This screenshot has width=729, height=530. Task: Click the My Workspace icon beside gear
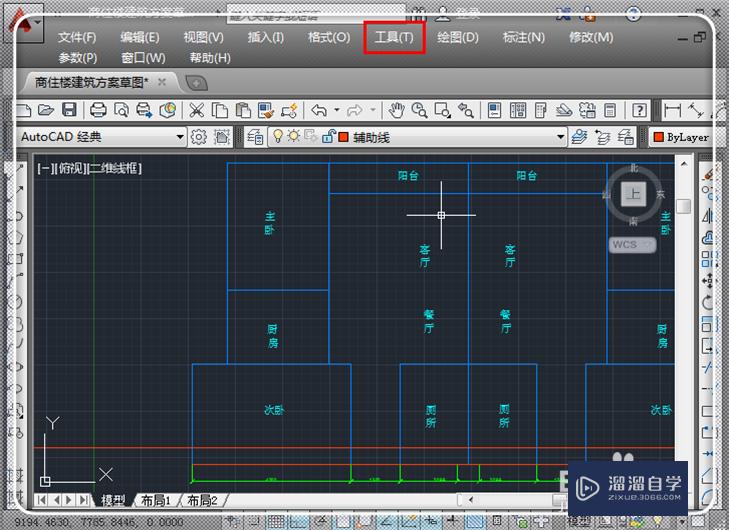click(x=222, y=137)
